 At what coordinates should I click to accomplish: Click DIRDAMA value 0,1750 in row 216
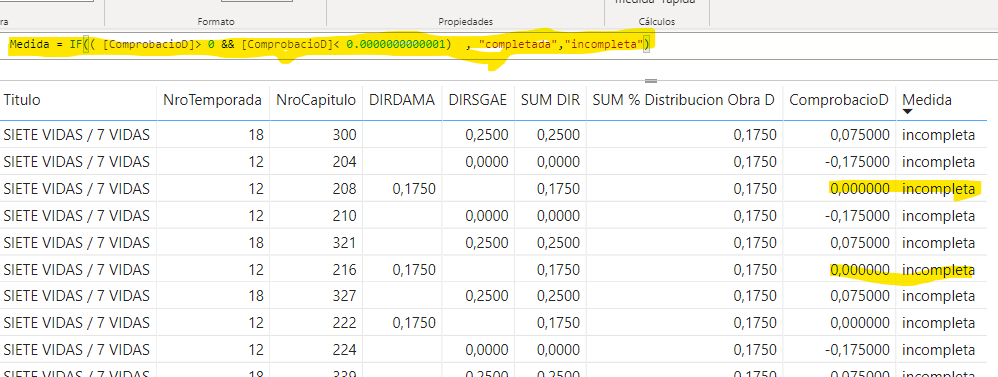tap(414, 270)
